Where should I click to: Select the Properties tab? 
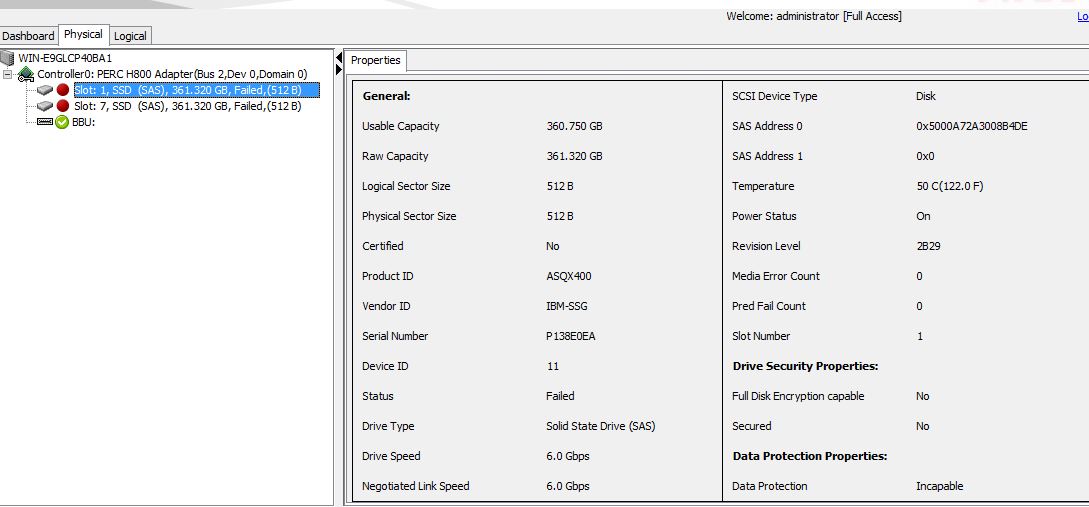pos(376,60)
